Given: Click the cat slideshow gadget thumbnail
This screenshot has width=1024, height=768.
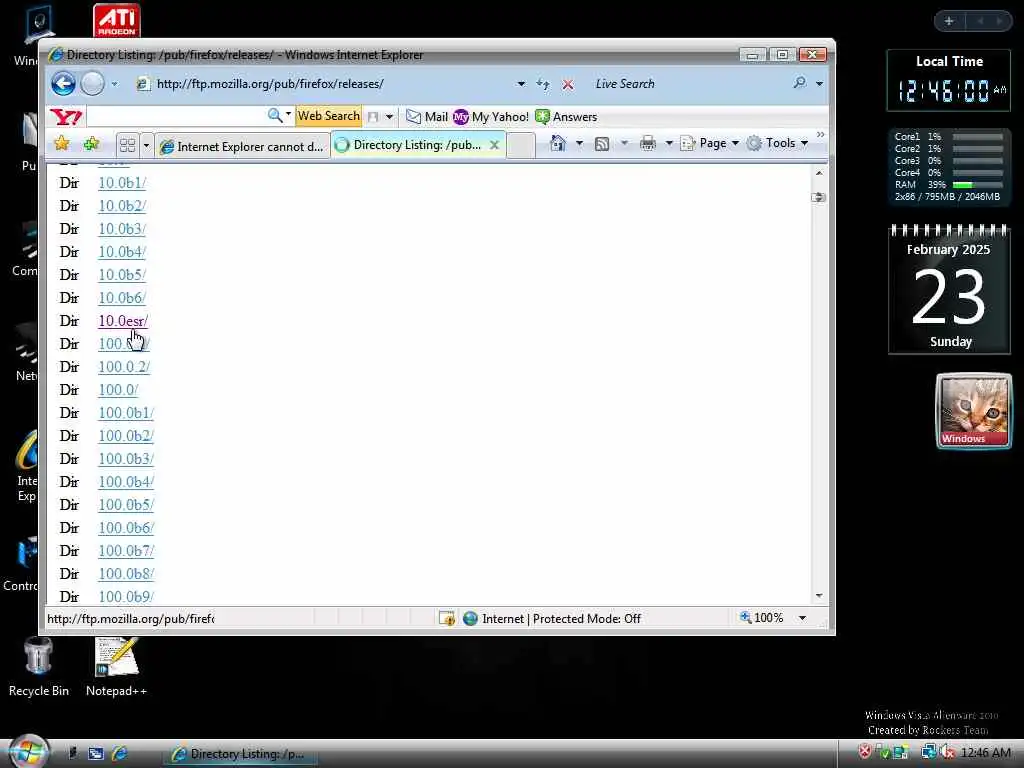Looking at the screenshot, I should 974,411.
